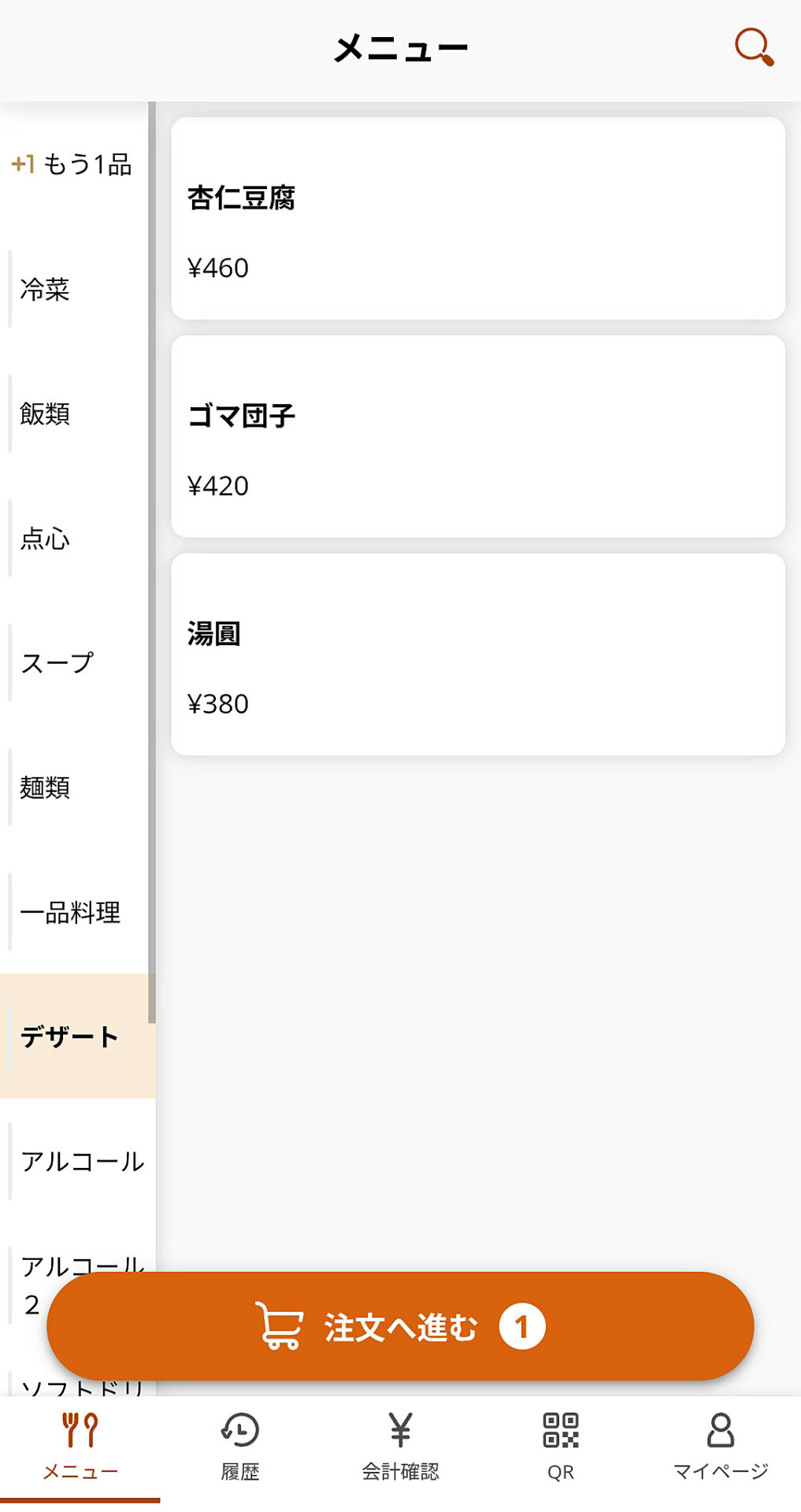Show the 点心 category

coord(46,539)
